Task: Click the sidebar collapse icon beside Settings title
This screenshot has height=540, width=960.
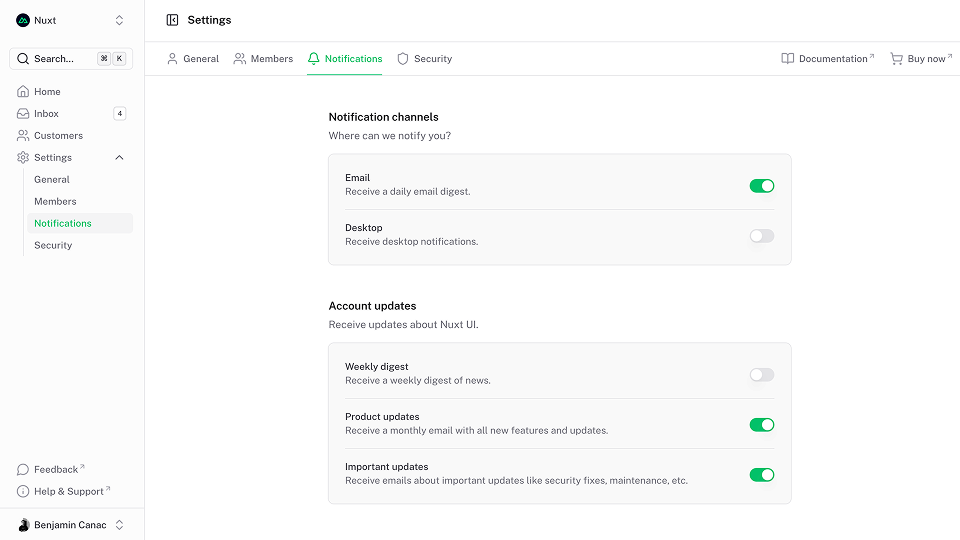Action: coord(172,20)
